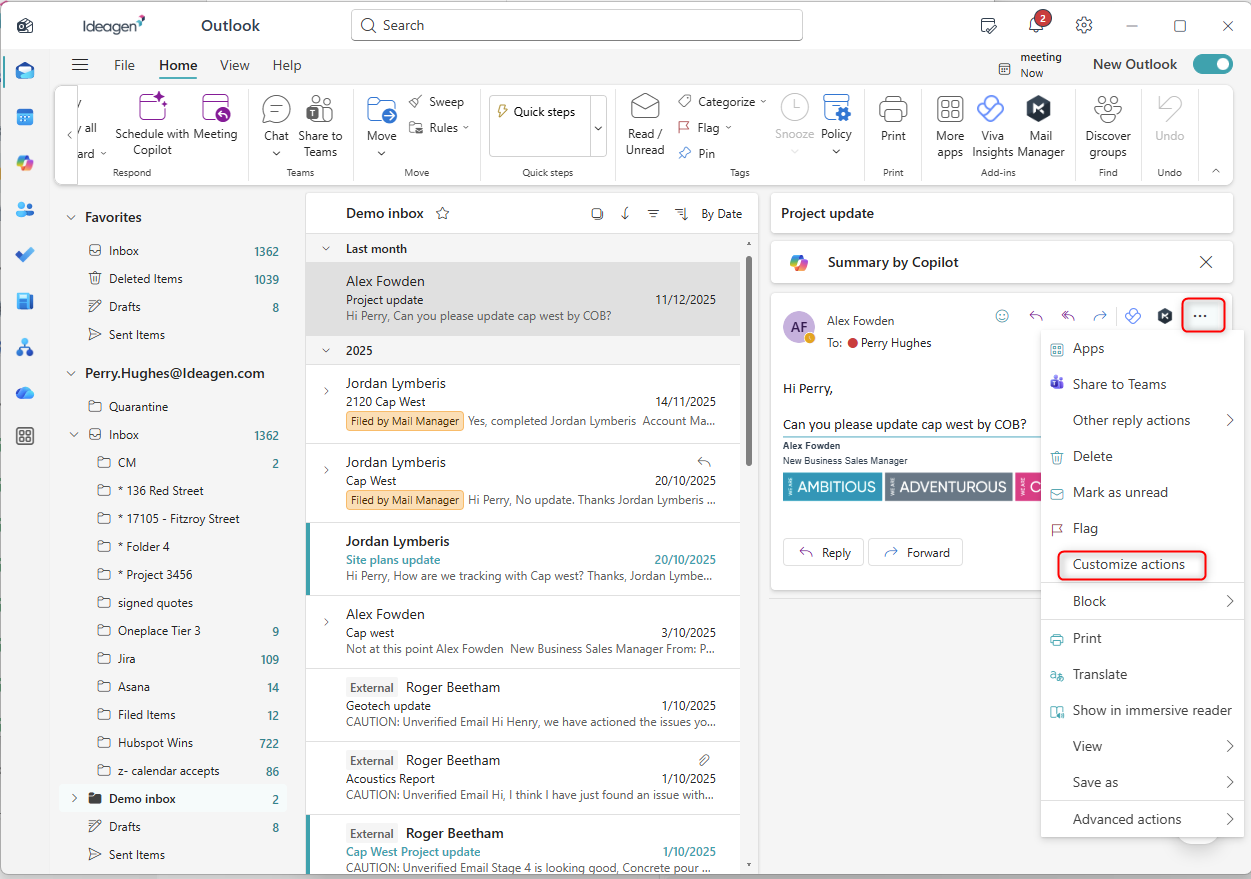Select Customize actions from menu
This screenshot has width=1251, height=879.
[x=1129, y=565]
